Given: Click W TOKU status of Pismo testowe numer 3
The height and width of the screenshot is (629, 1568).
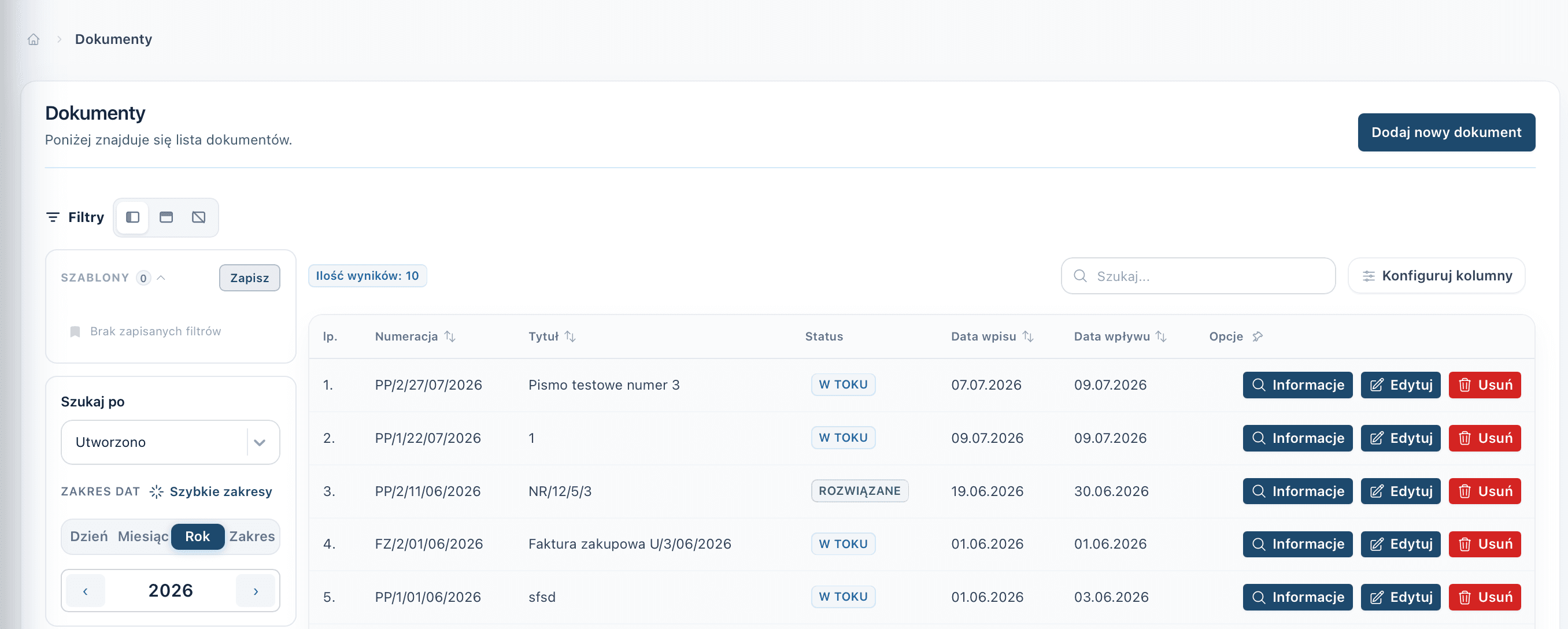Looking at the screenshot, I should (x=843, y=385).
